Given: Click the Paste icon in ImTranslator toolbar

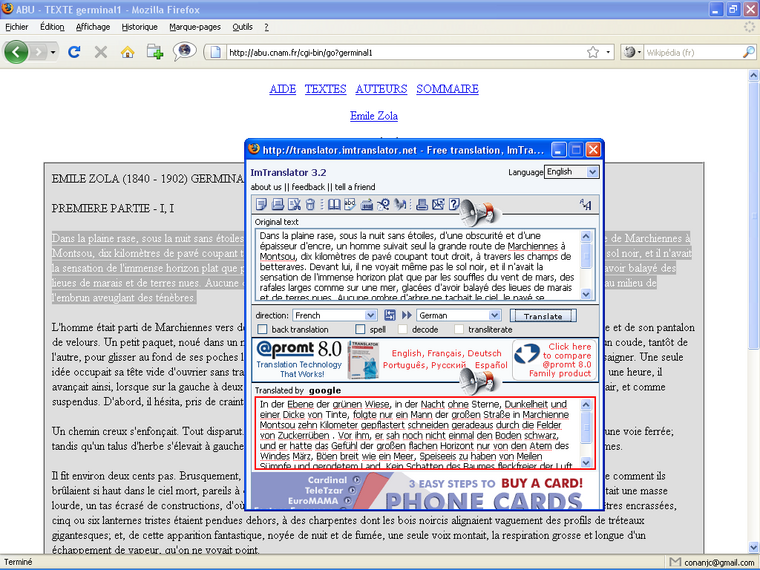Looking at the screenshot, I should click(278, 205).
